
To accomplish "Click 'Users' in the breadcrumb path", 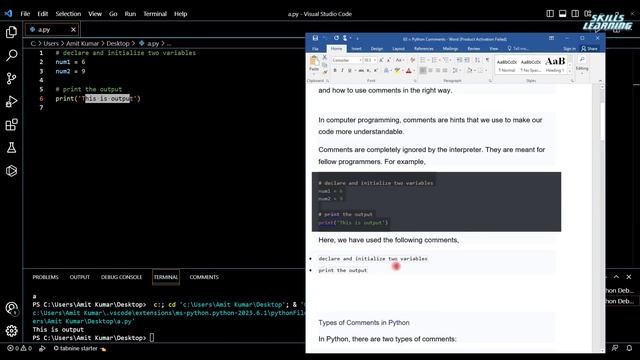I will pos(51,43).
